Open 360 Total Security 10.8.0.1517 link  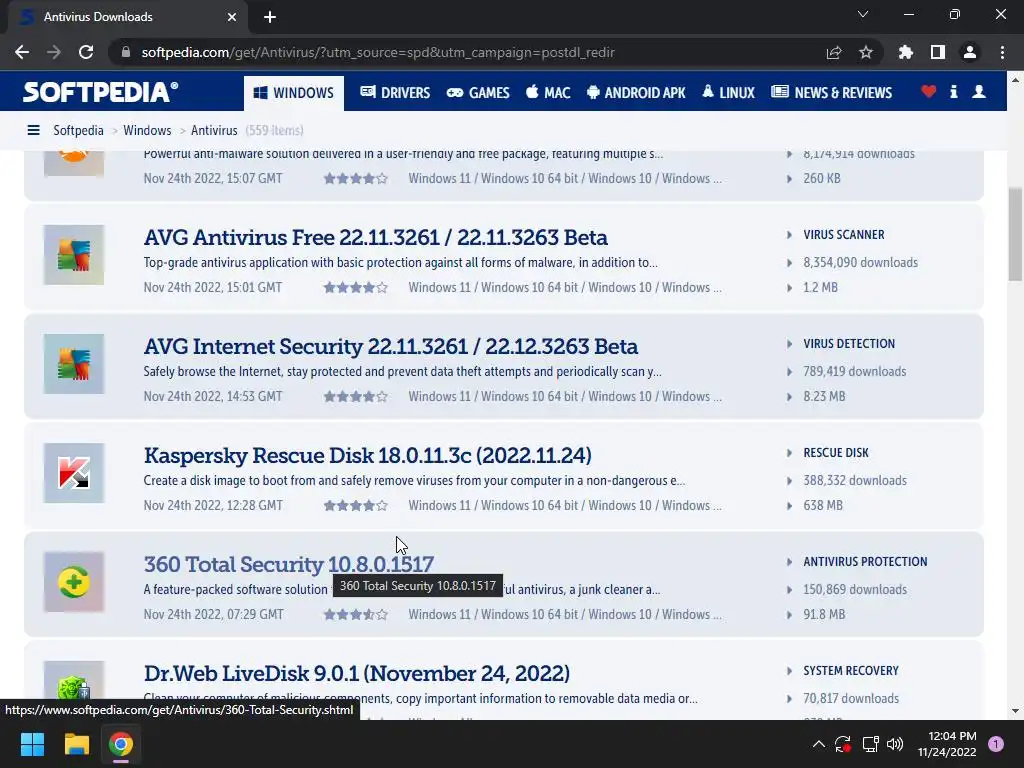coord(289,564)
